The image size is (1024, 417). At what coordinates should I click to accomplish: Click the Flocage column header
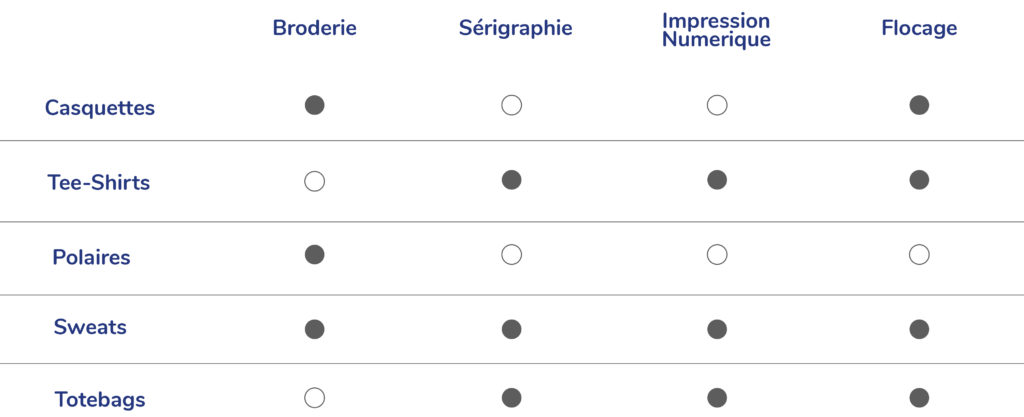click(x=919, y=28)
